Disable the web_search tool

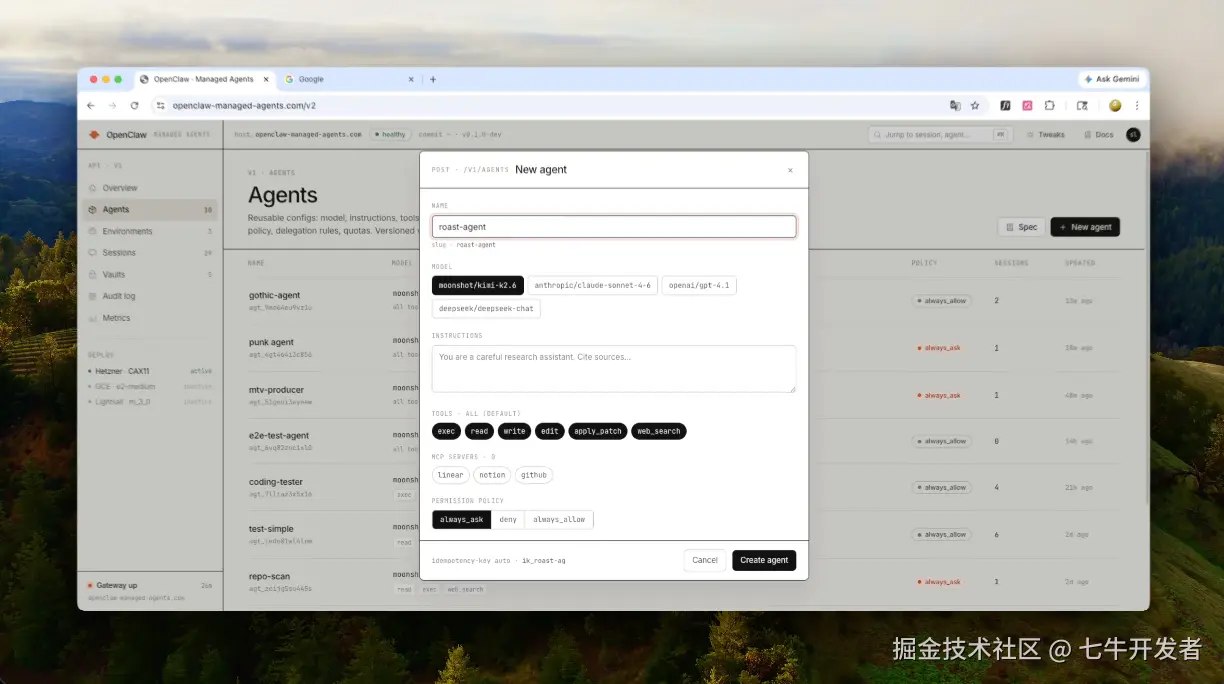click(658, 431)
